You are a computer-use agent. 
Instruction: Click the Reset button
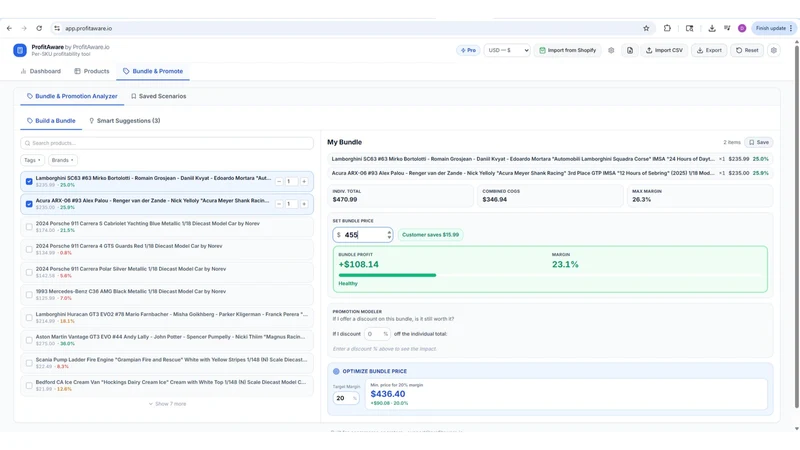click(x=747, y=50)
